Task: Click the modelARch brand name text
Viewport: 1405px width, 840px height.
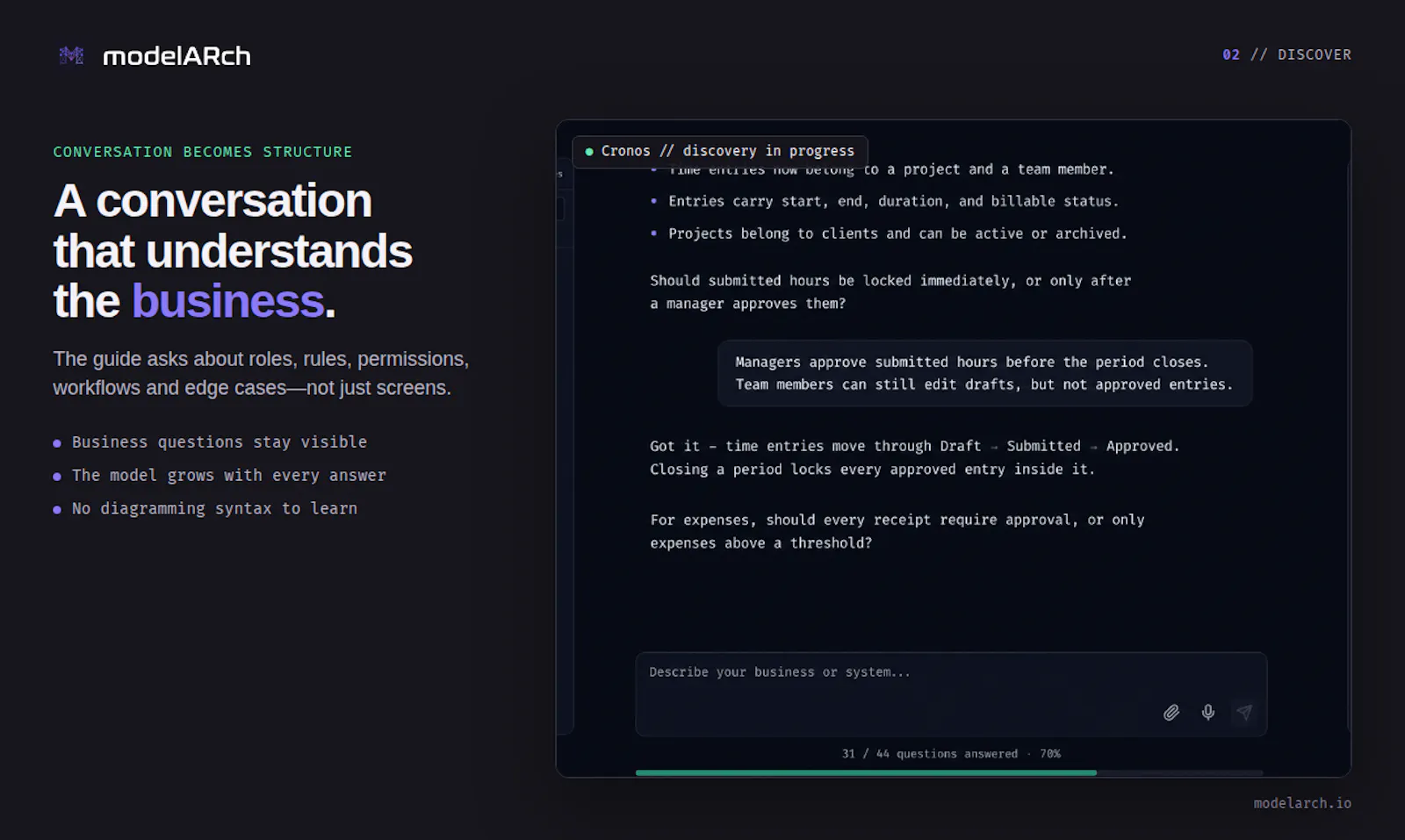Action: 177,56
